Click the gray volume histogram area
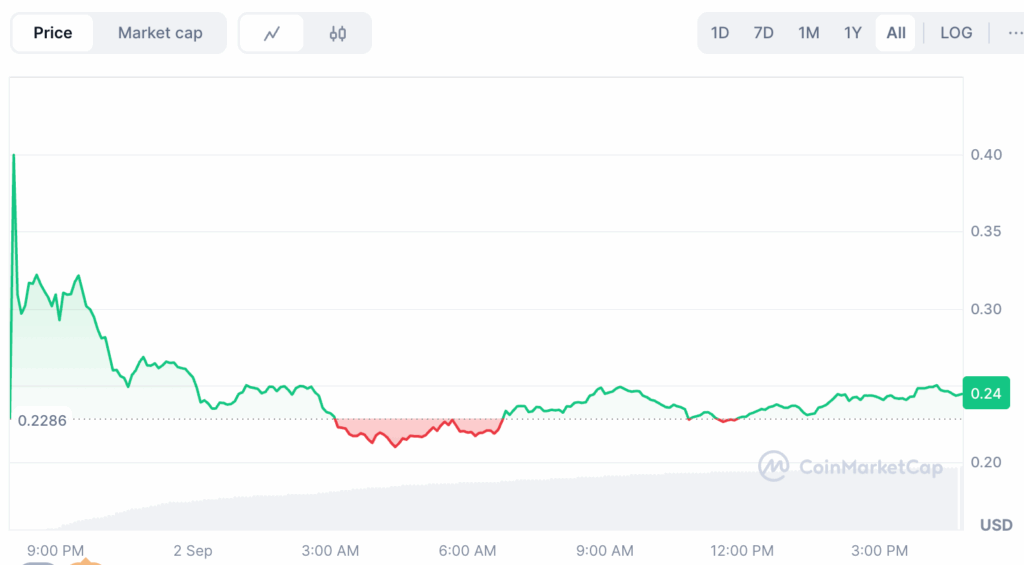Image resolution: width=1024 pixels, height=565 pixels. pos(500,505)
